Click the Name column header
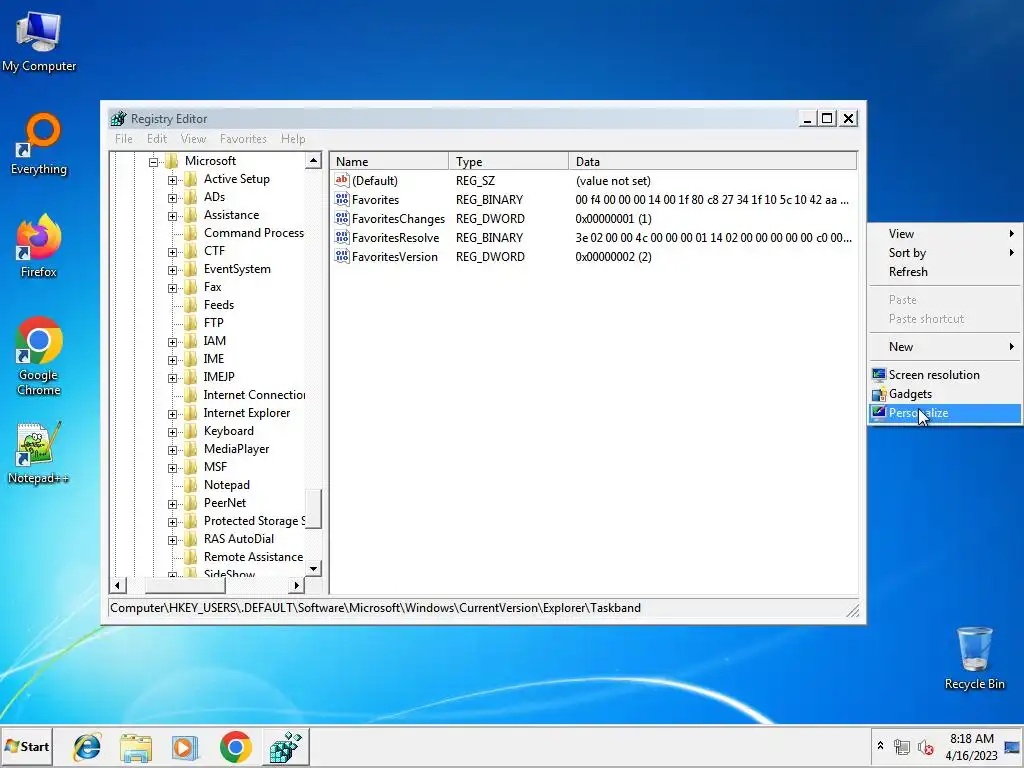The height and width of the screenshot is (768, 1024). point(389,161)
